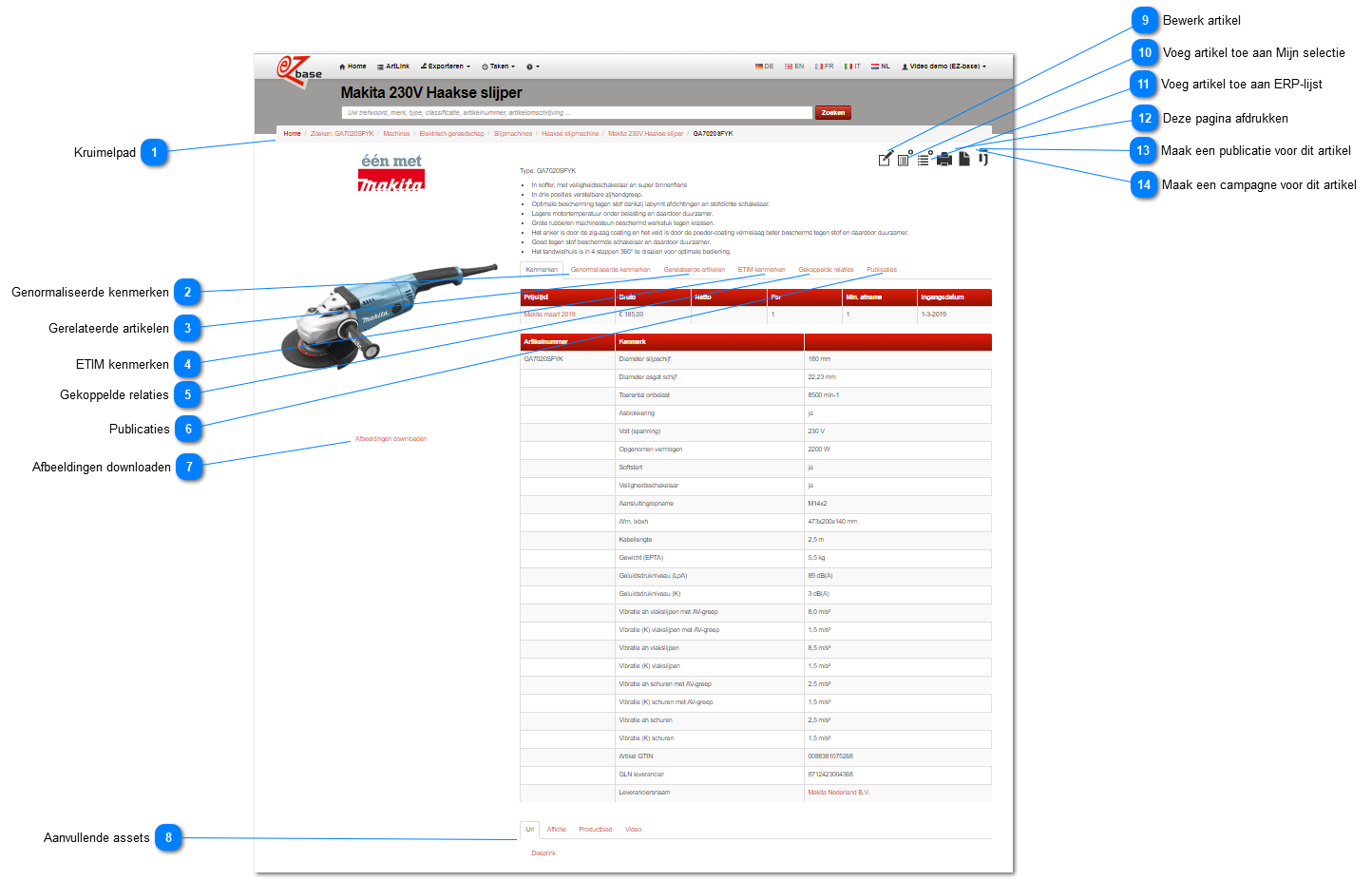Screen dimensions: 1372x881
Task: Click the 'één met Makita' brand logo
Action: (x=391, y=172)
